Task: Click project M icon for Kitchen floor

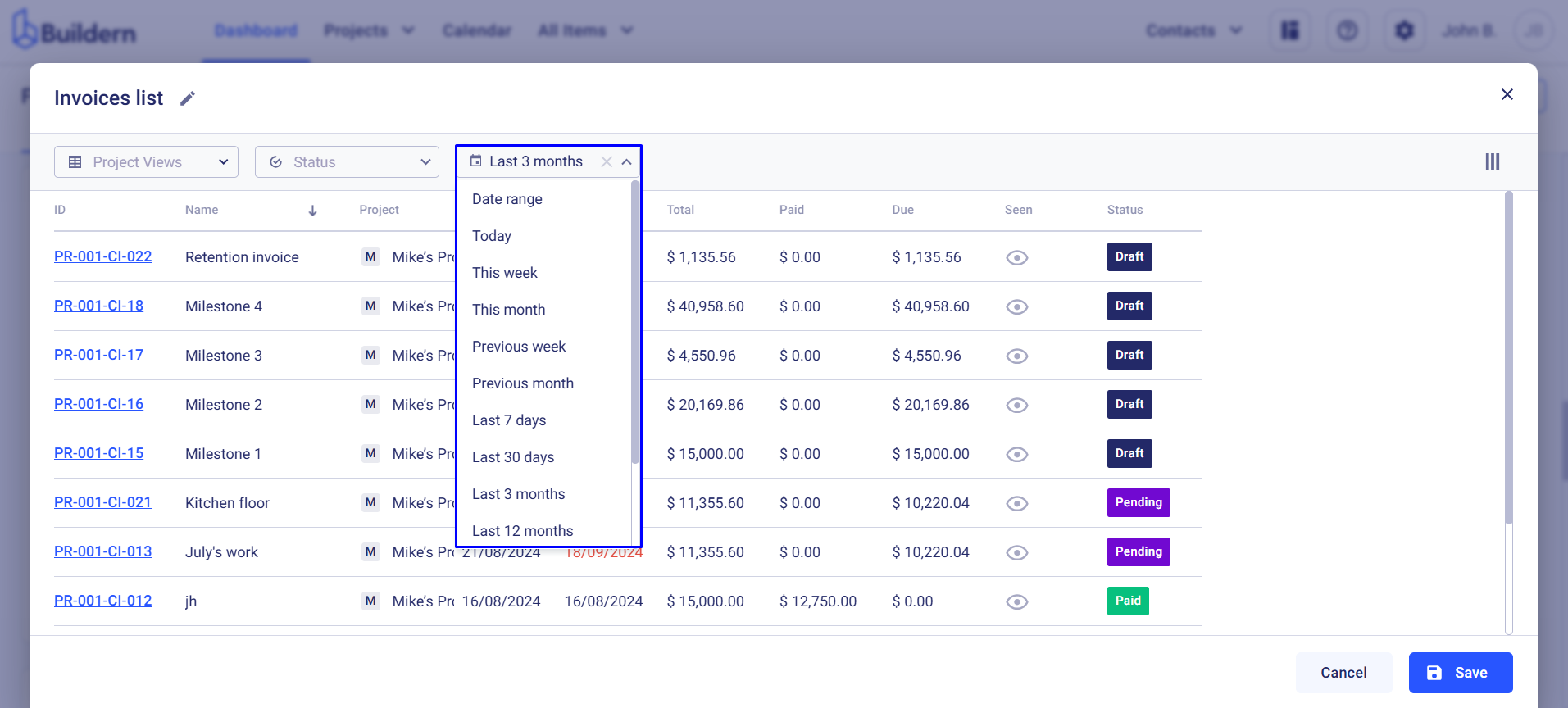Action: point(370,502)
